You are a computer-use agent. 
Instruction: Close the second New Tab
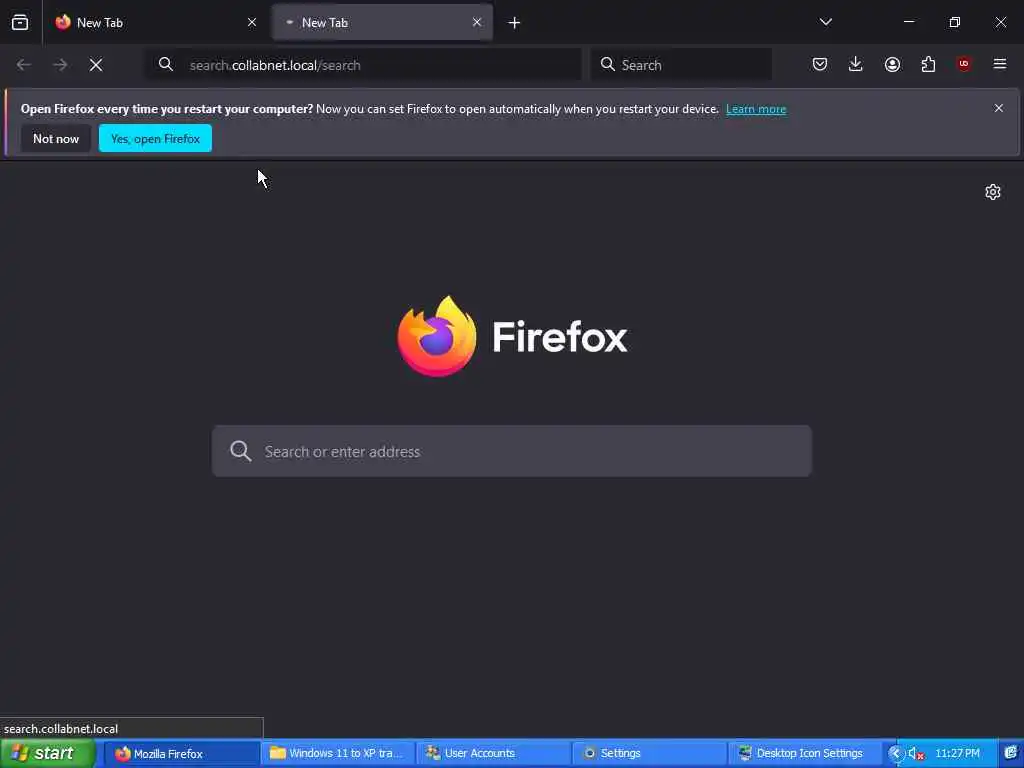pos(477,22)
